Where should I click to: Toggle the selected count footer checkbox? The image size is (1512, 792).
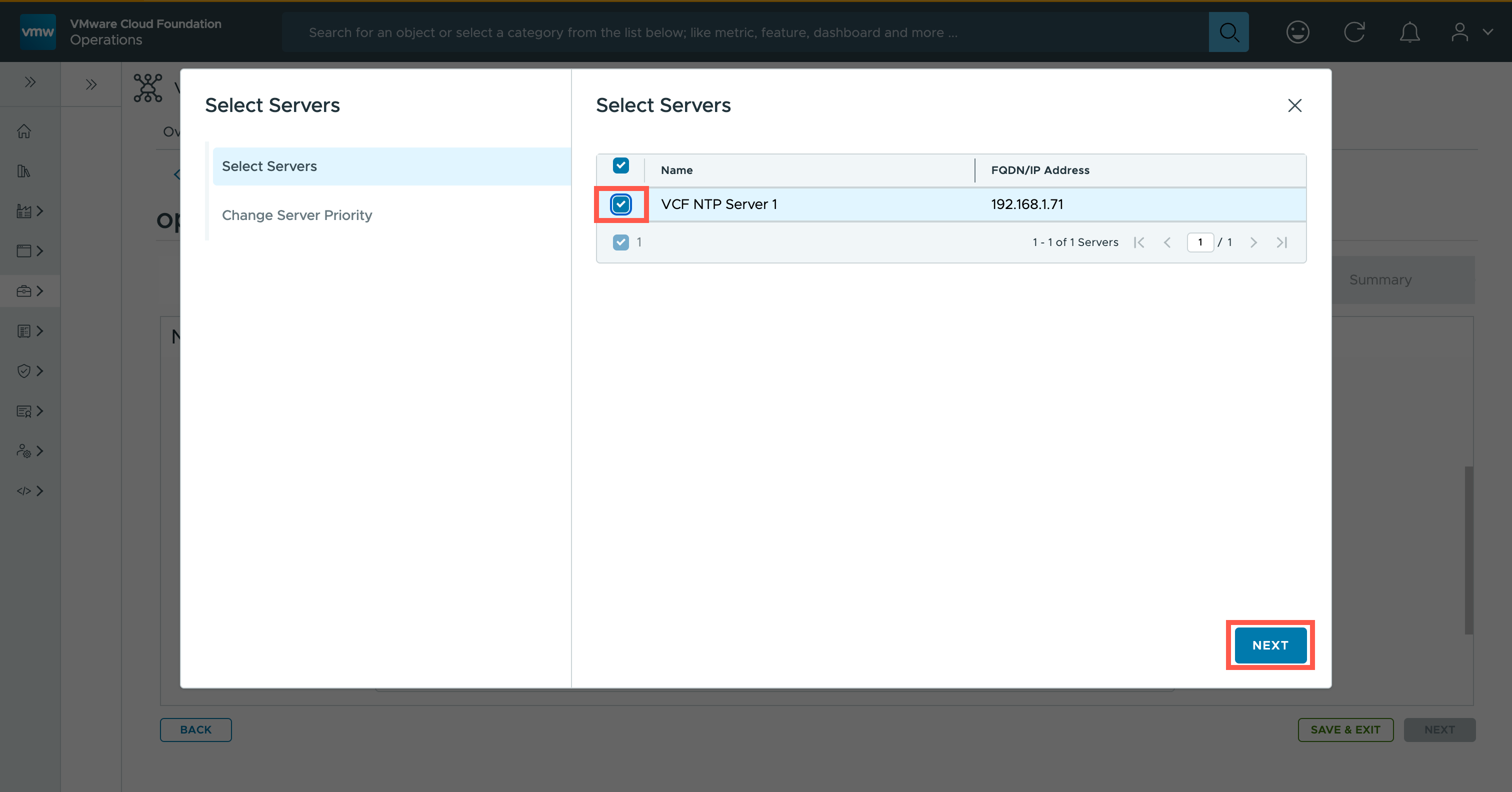tap(620, 242)
